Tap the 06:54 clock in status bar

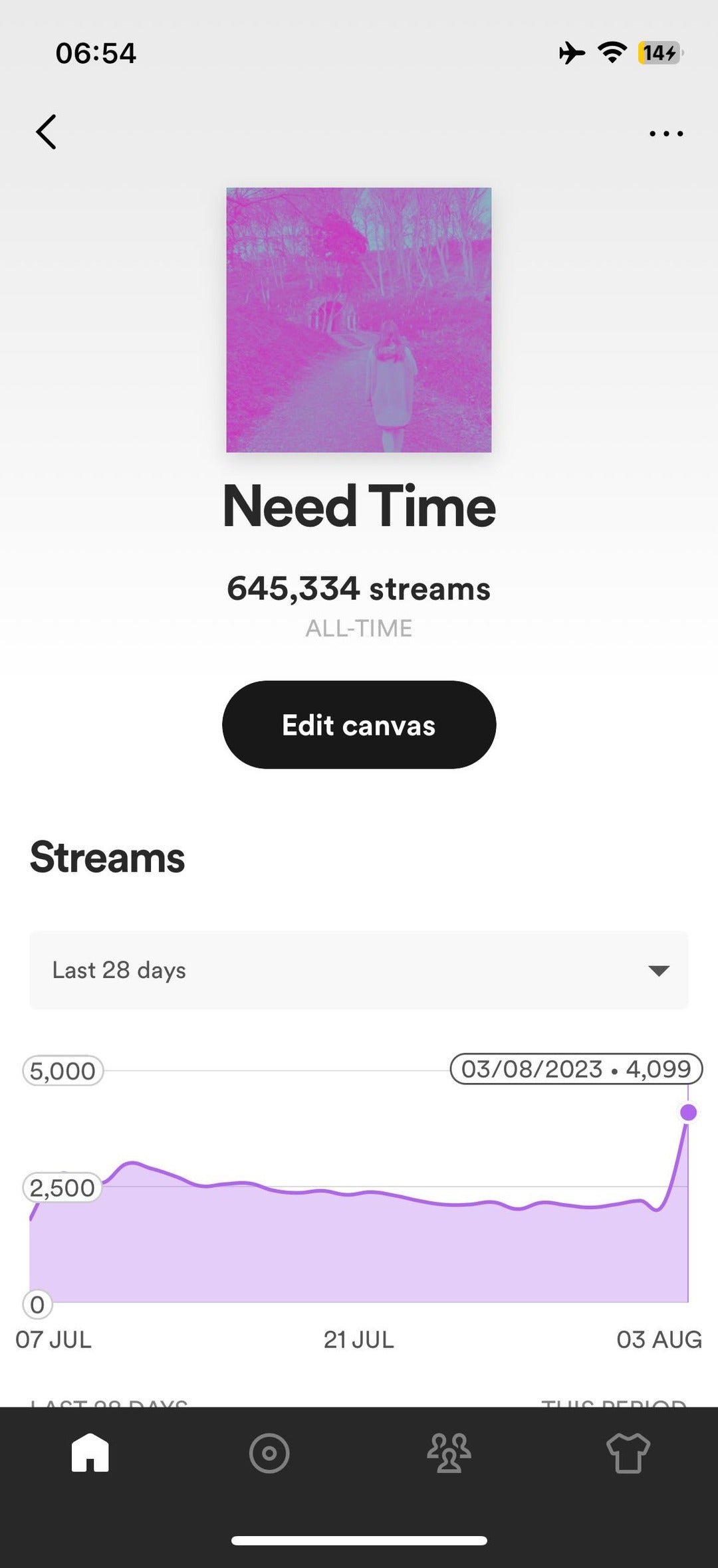click(96, 53)
